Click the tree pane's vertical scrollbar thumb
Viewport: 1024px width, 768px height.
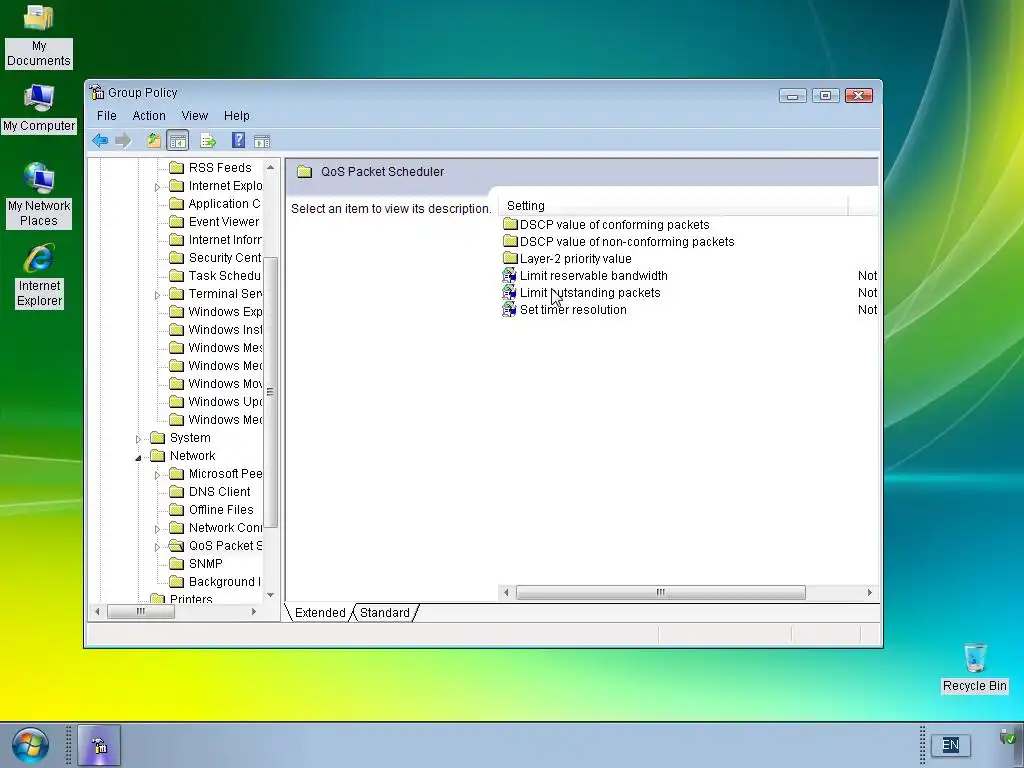(x=270, y=392)
